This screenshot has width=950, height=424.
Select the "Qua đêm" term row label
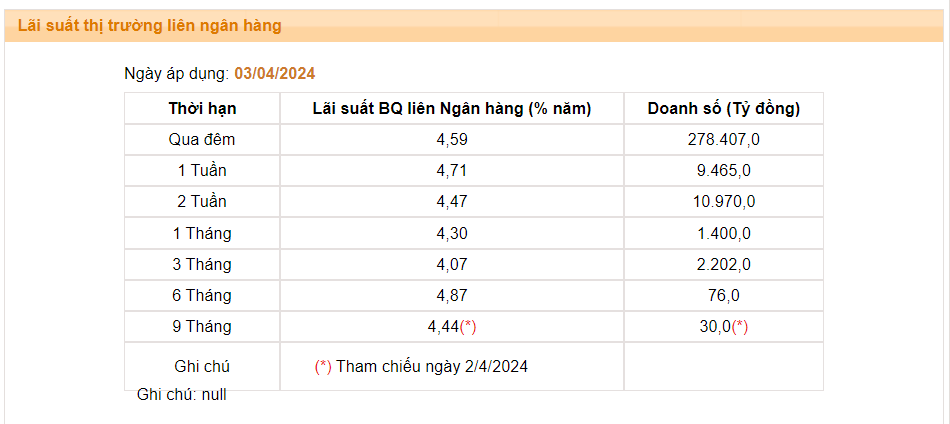202,140
